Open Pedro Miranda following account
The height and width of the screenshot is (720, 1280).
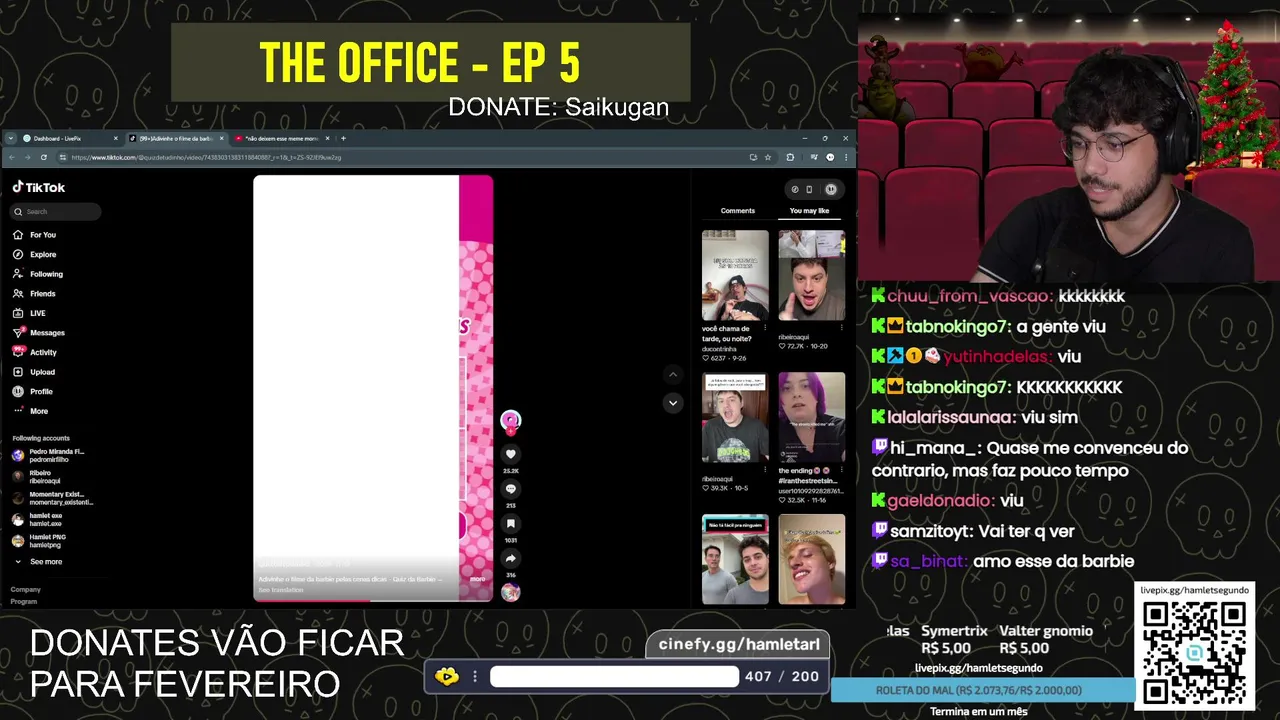pyautogui.click(x=50, y=455)
